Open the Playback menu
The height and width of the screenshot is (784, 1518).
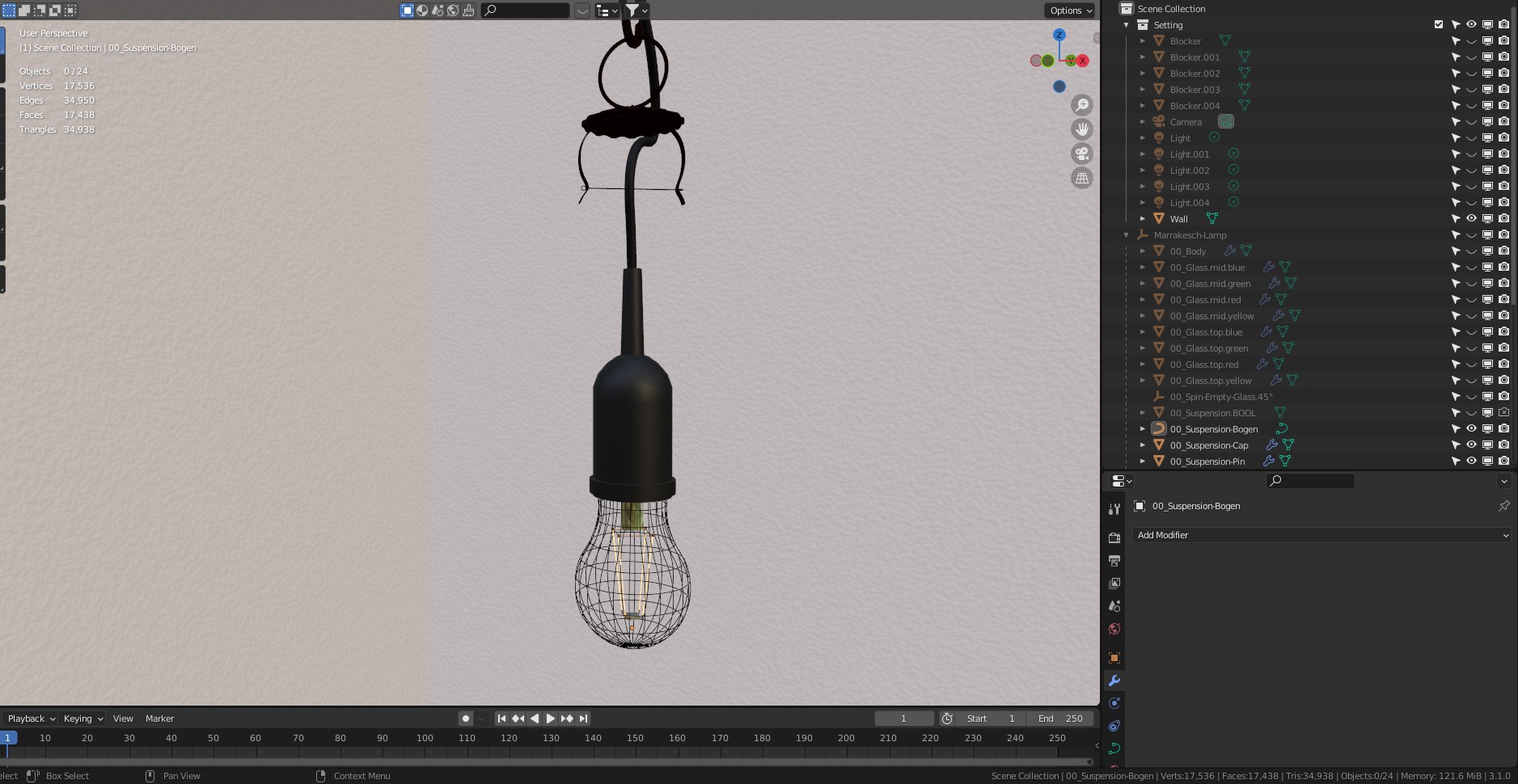28,718
